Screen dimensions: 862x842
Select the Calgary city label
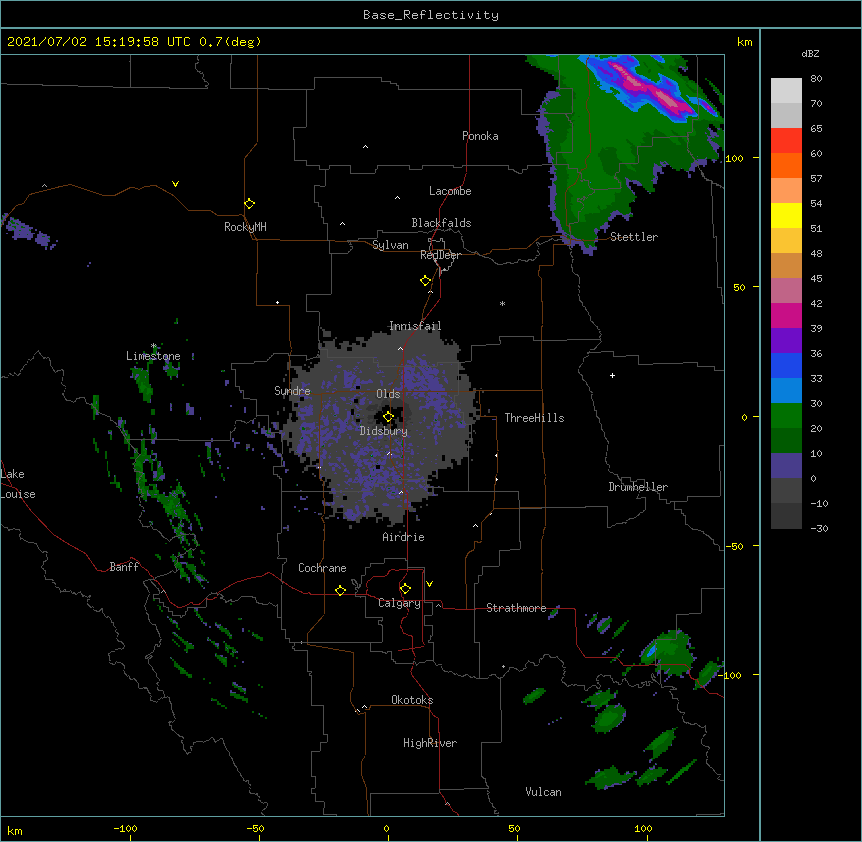(x=399, y=603)
